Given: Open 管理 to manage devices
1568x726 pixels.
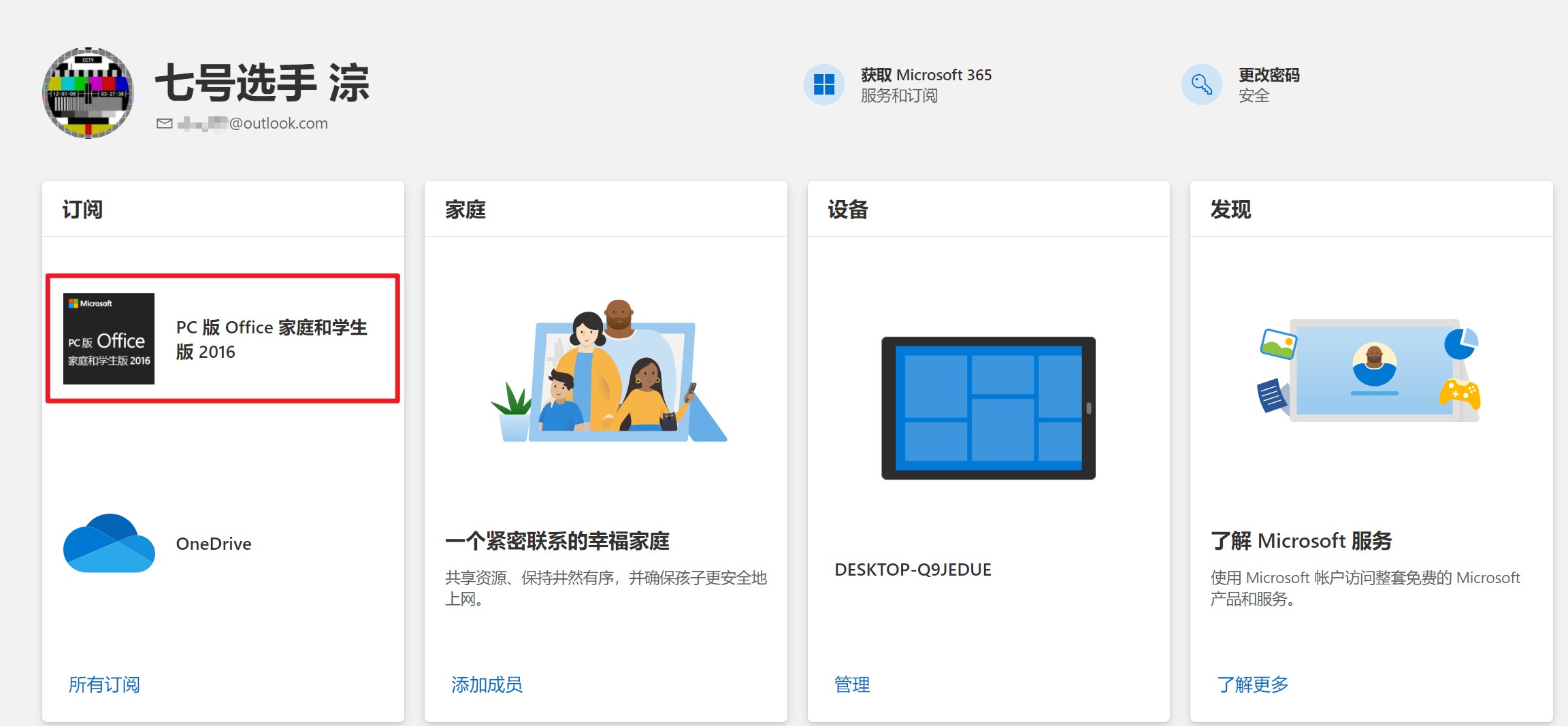Looking at the screenshot, I should click(x=851, y=684).
